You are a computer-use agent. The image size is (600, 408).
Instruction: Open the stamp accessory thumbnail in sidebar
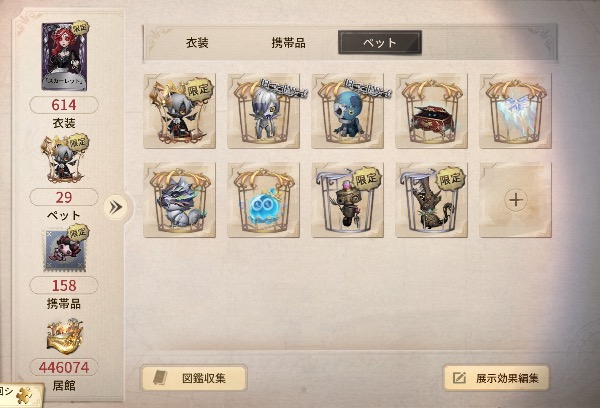(65, 249)
